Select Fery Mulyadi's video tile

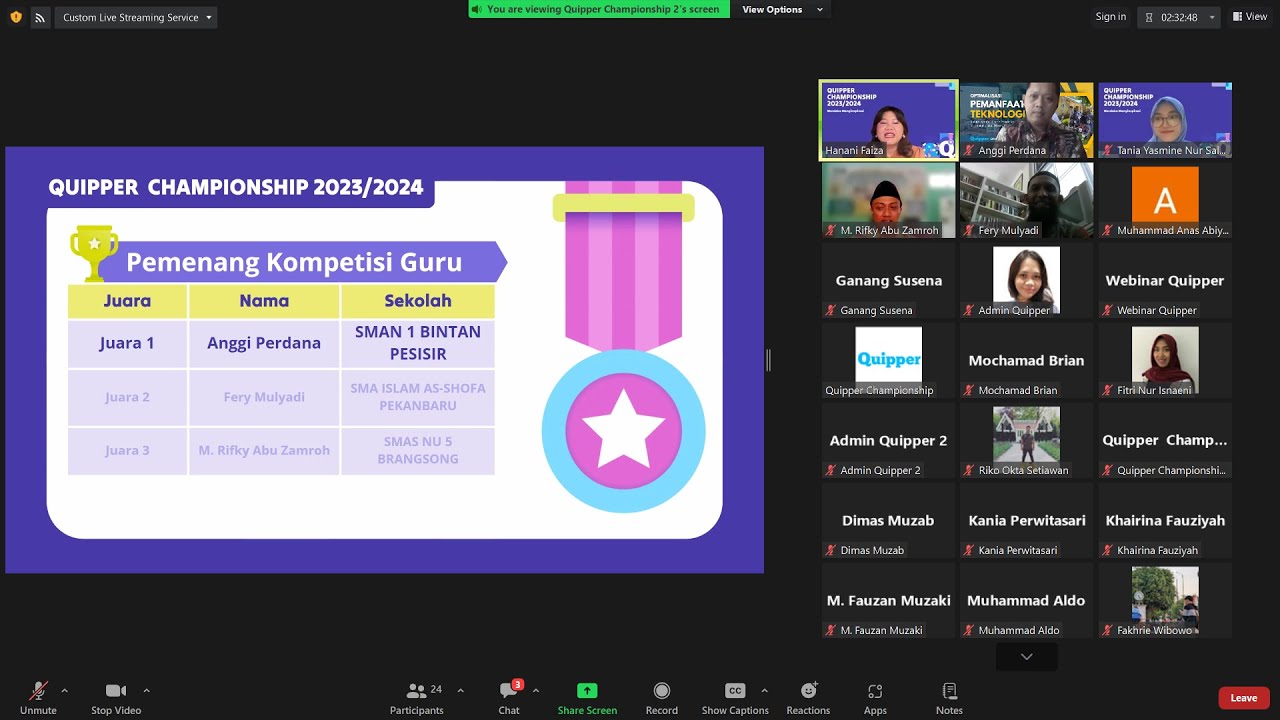(1026, 200)
